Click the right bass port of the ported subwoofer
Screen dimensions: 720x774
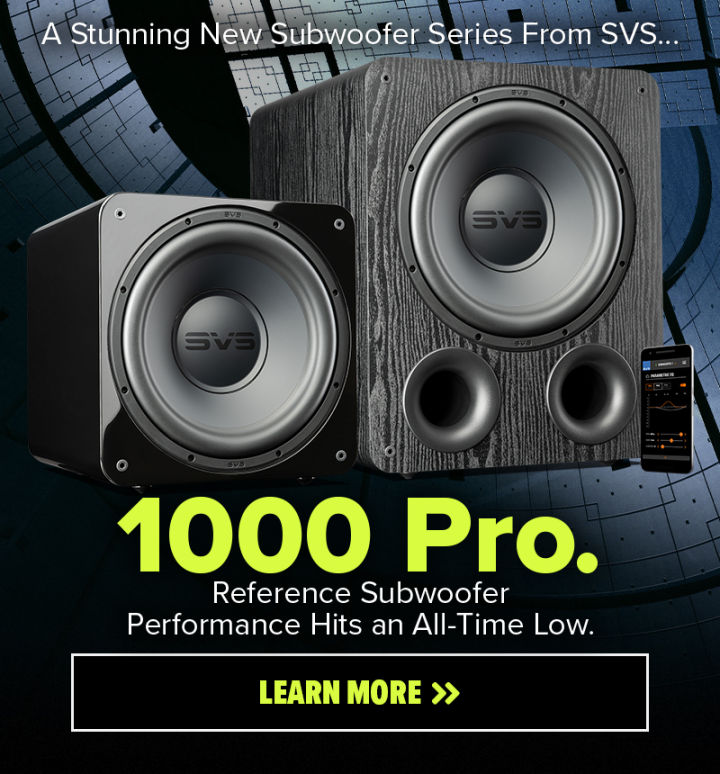coord(591,395)
